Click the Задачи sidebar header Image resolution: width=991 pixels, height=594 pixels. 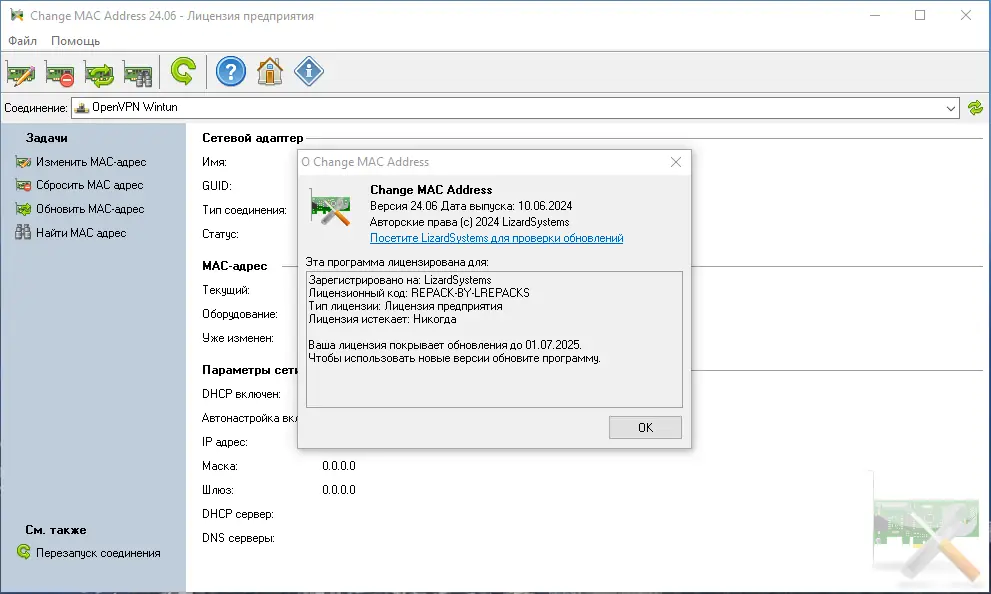pos(46,138)
